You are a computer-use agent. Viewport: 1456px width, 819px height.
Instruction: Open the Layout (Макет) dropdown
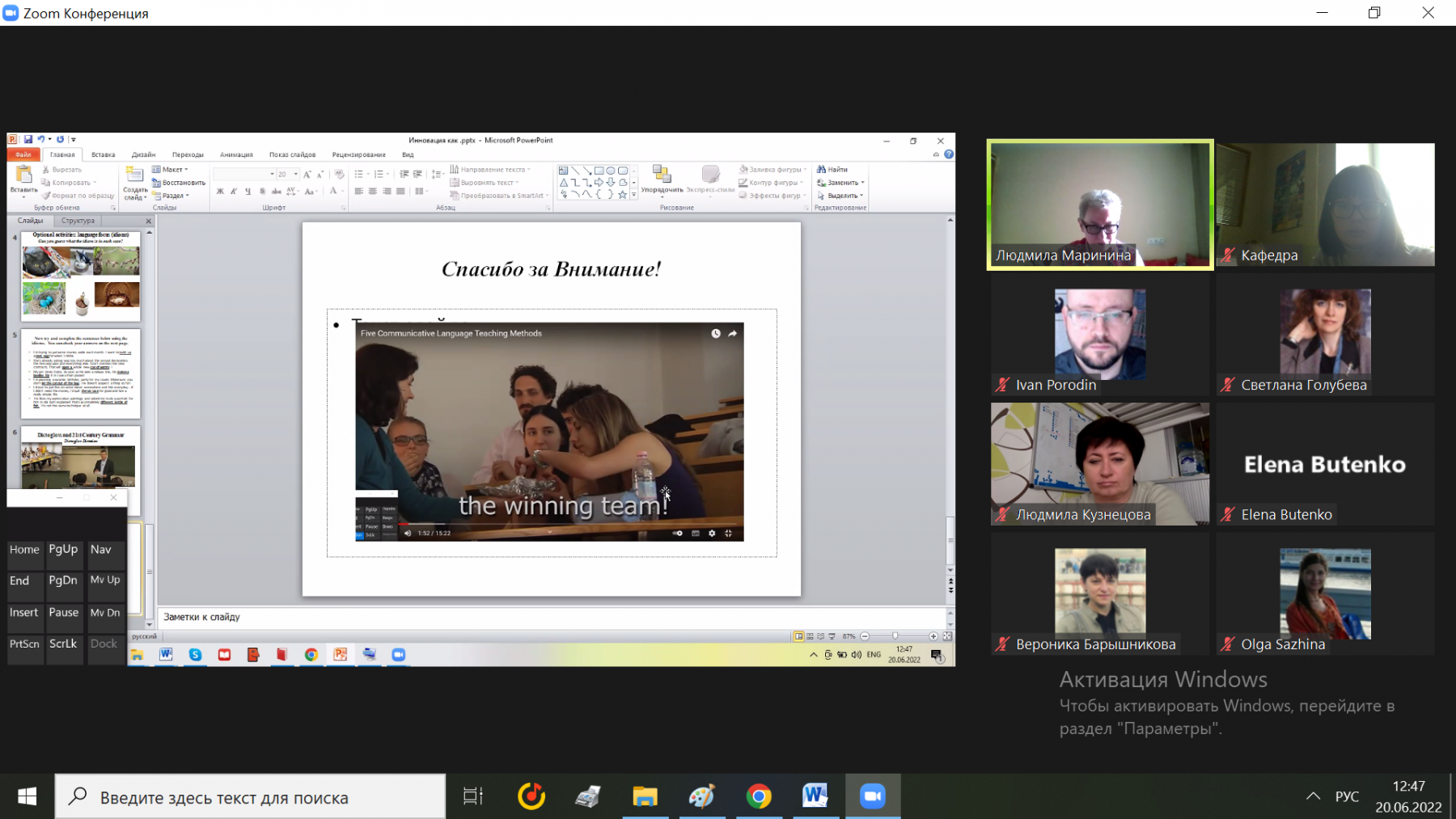coord(171,170)
